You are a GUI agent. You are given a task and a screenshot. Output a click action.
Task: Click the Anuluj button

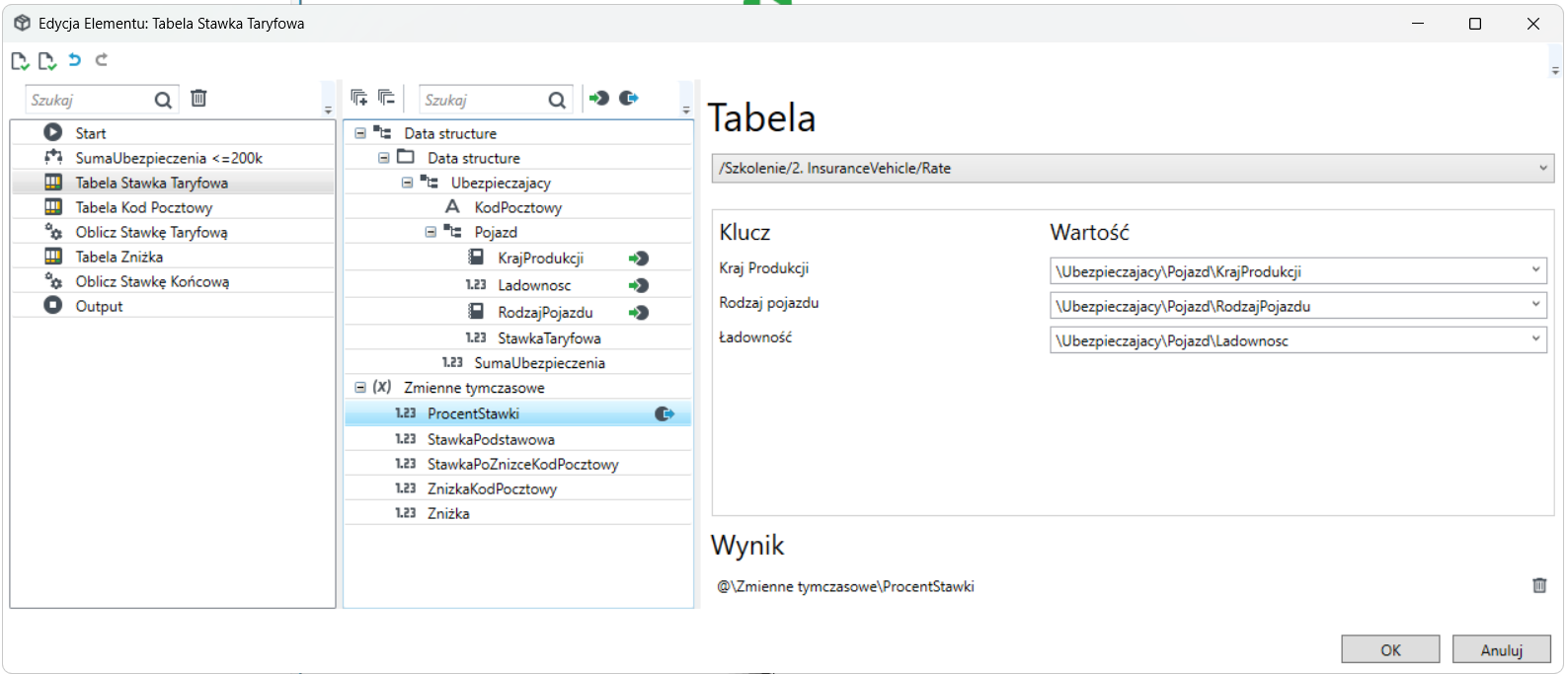[x=1501, y=649]
